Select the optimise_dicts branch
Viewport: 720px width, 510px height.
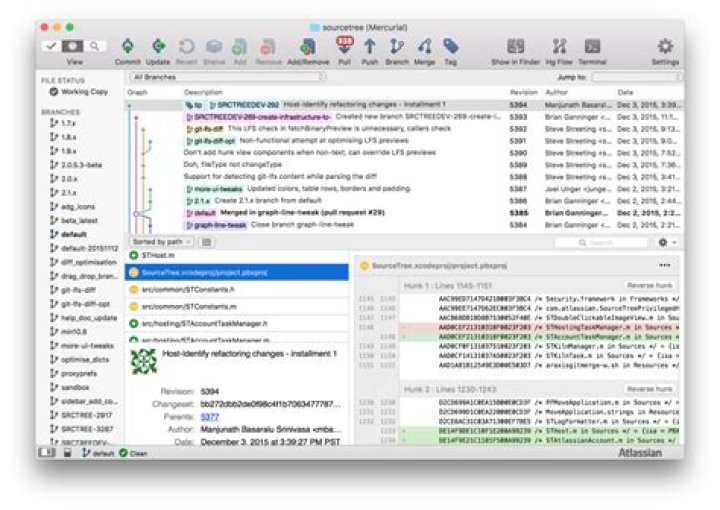point(86,359)
